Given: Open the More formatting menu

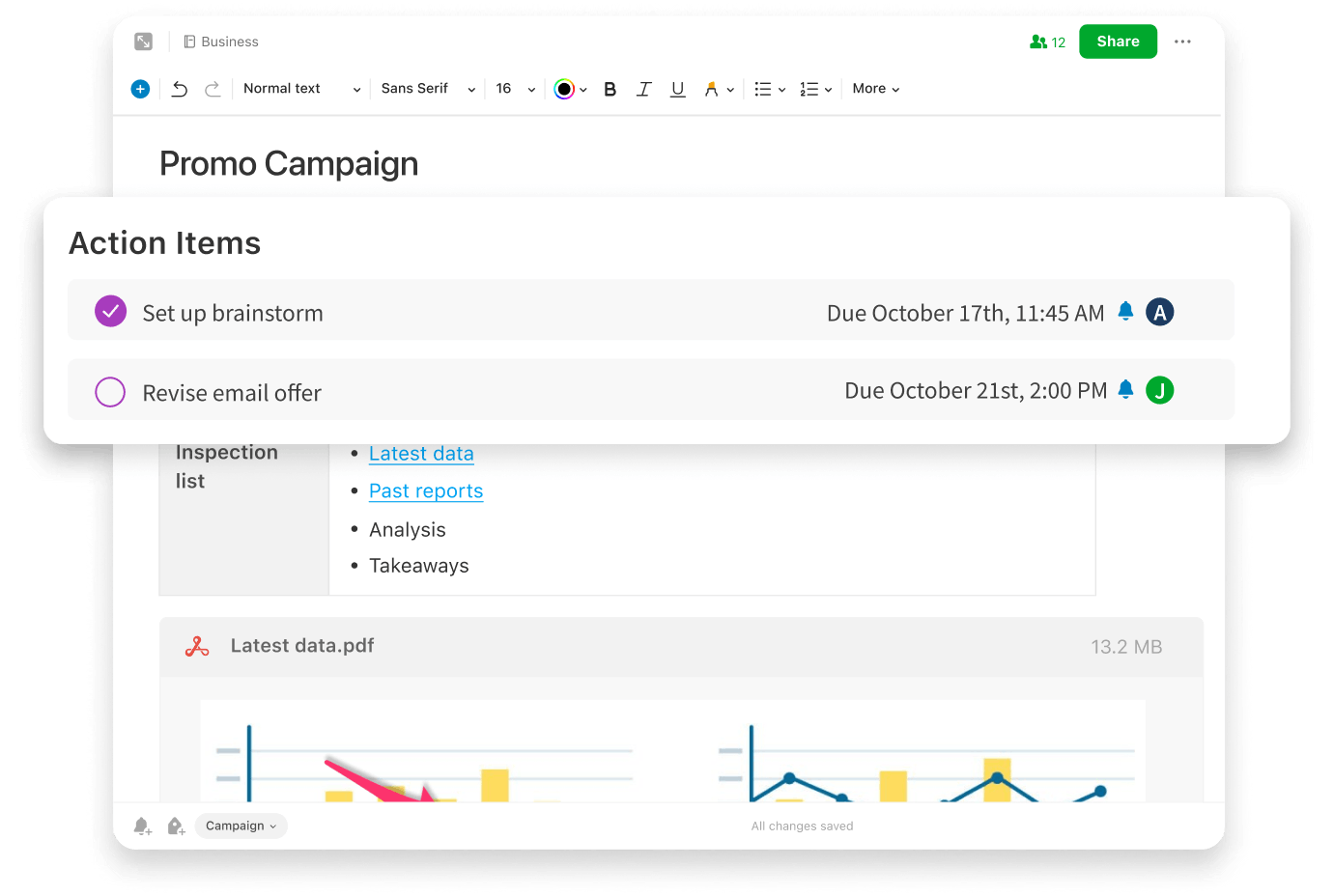Looking at the screenshot, I should 875,89.
